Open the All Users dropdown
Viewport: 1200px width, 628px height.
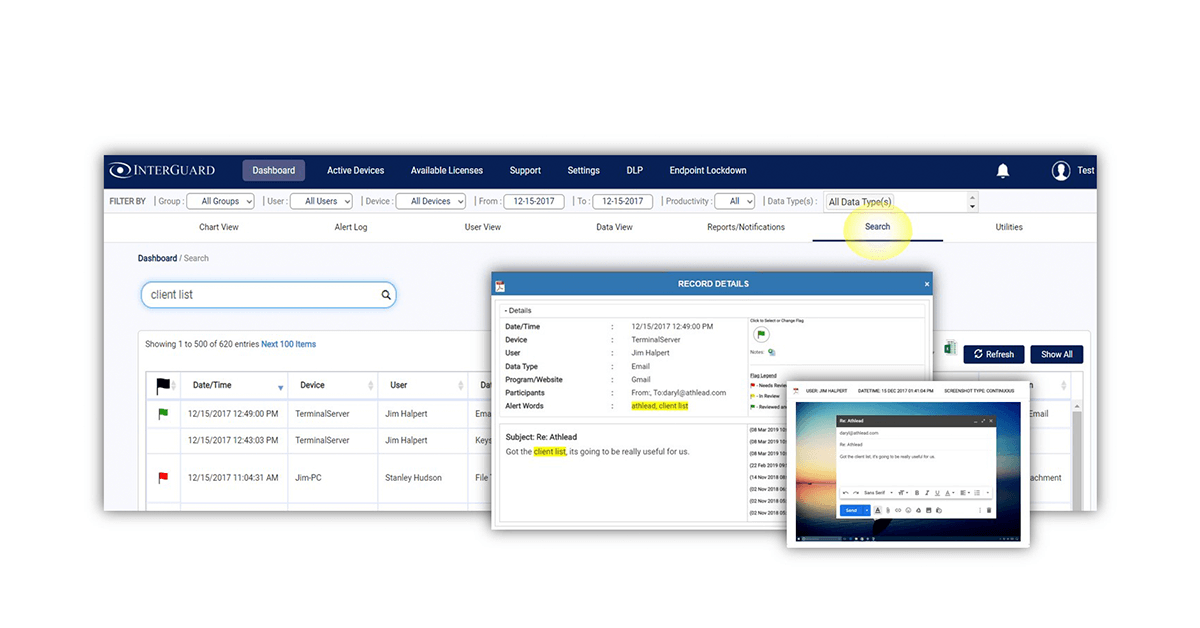point(321,201)
